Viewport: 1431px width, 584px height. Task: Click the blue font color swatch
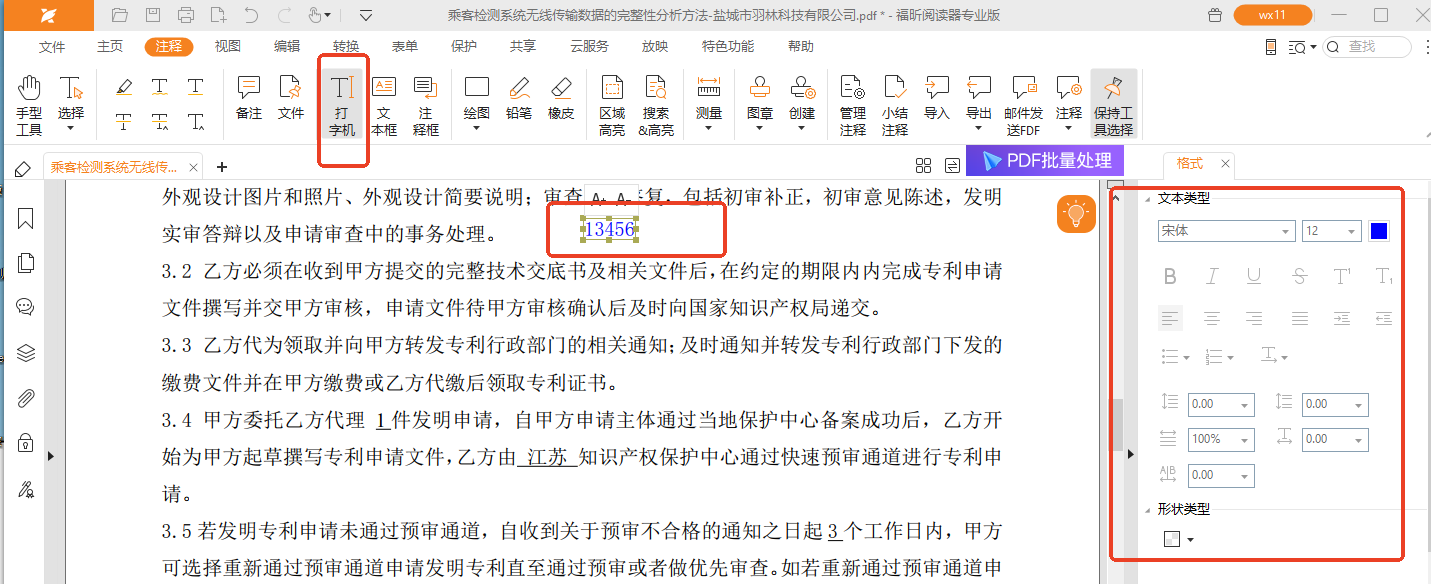pyautogui.click(x=1379, y=231)
